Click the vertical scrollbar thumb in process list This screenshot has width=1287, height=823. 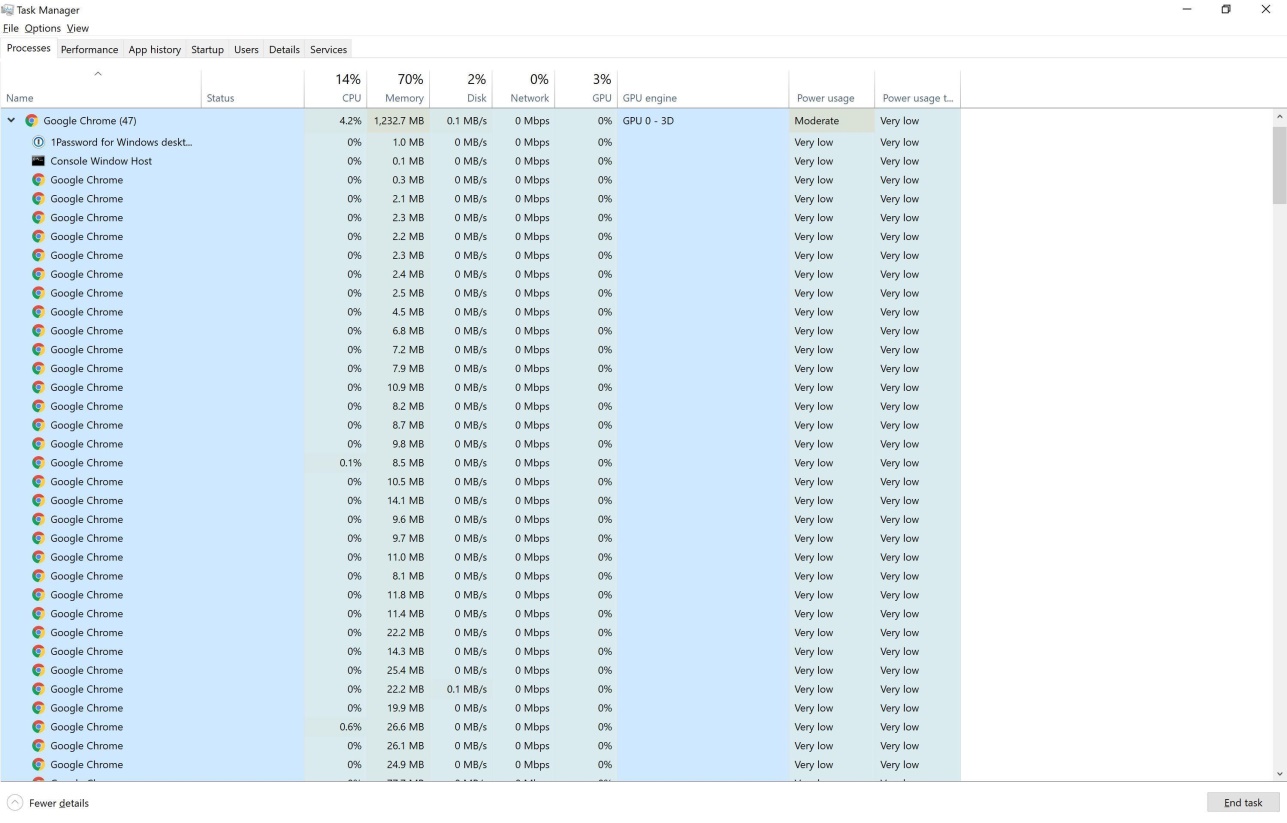click(x=1279, y=164)
